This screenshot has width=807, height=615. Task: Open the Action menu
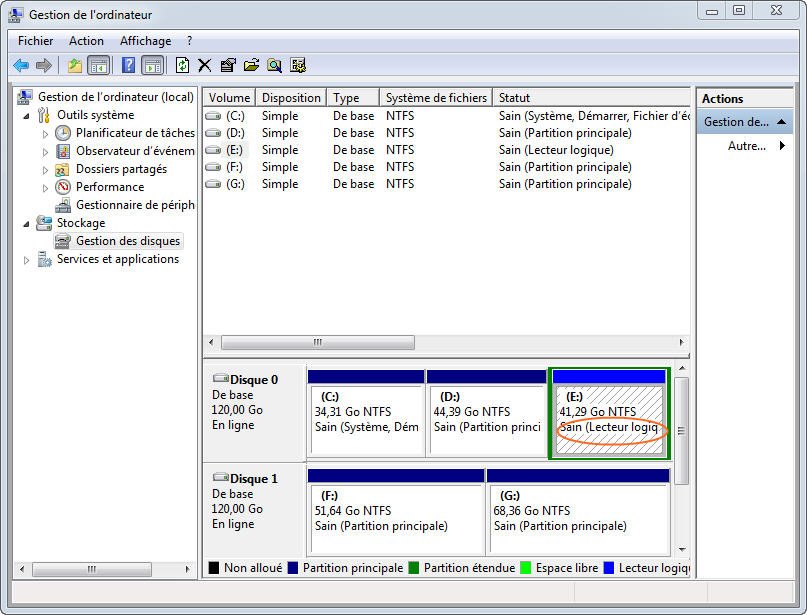pyautogui.click(x=86, y=41)
